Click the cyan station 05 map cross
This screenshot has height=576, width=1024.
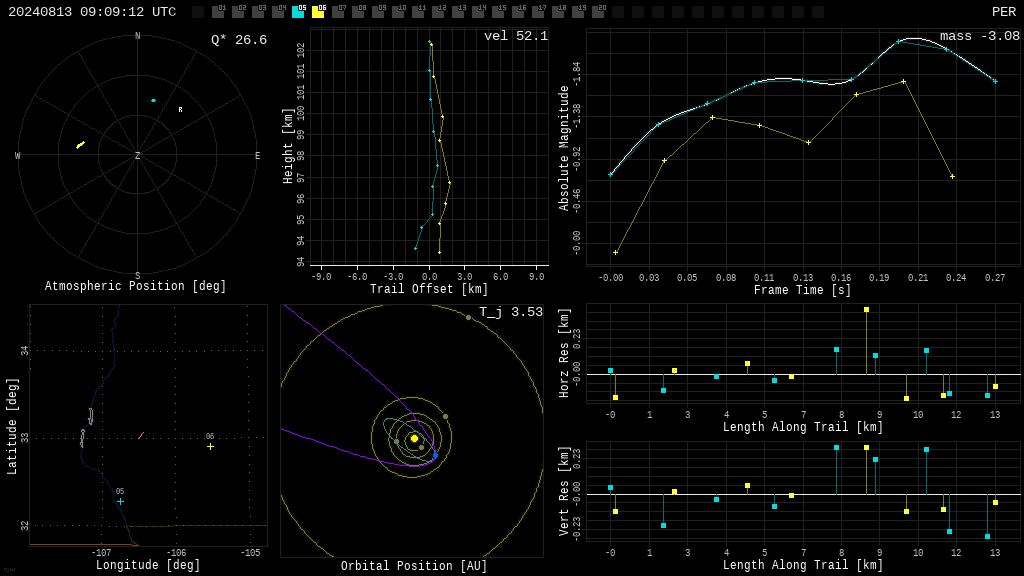[x=120, y=502]
